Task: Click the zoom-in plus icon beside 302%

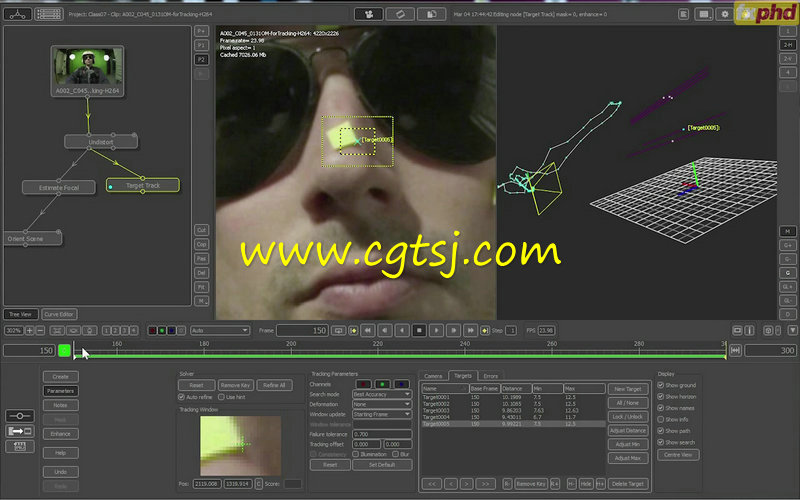Action: [29, 331]
